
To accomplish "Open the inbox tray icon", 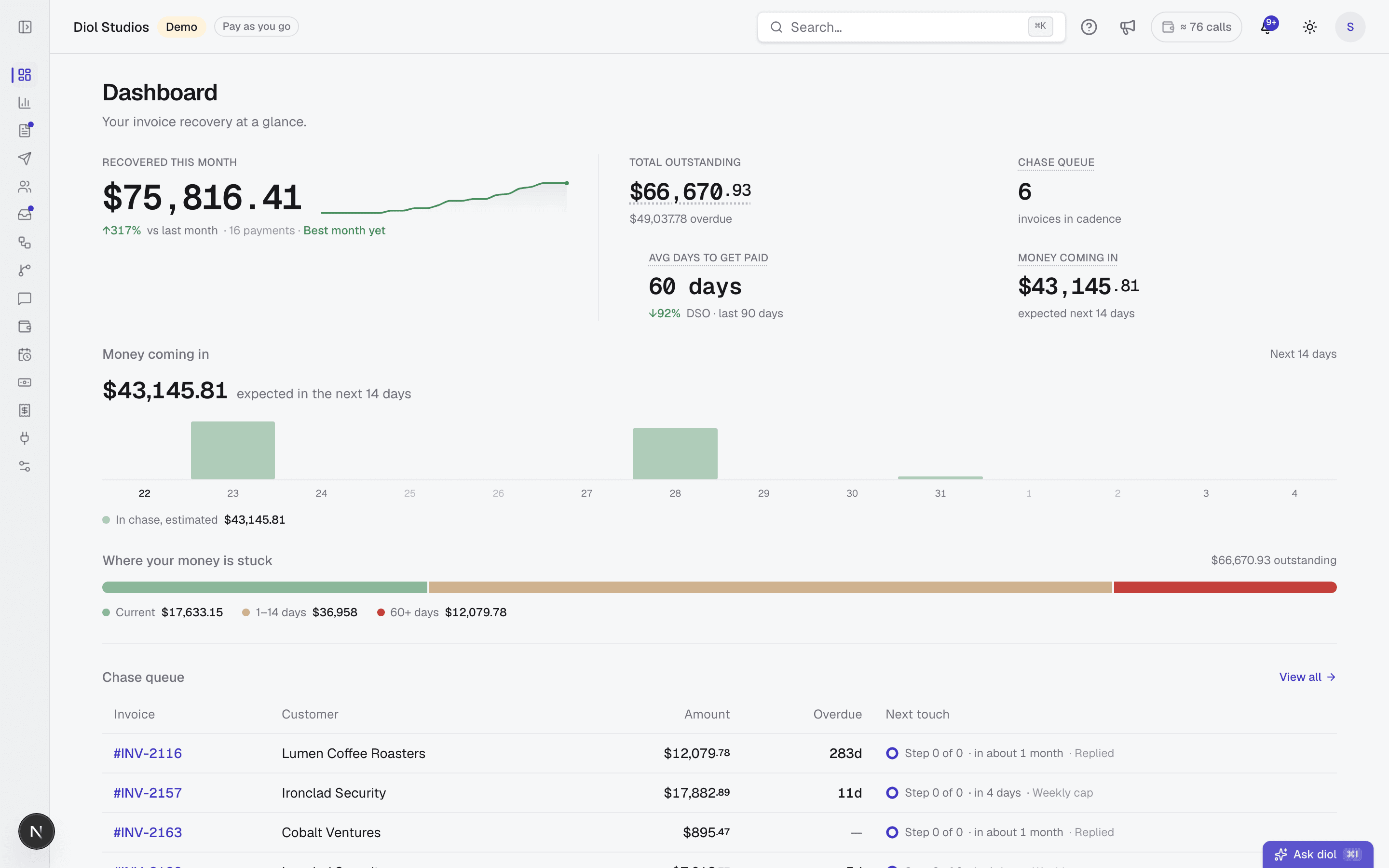I will point(25,215).
